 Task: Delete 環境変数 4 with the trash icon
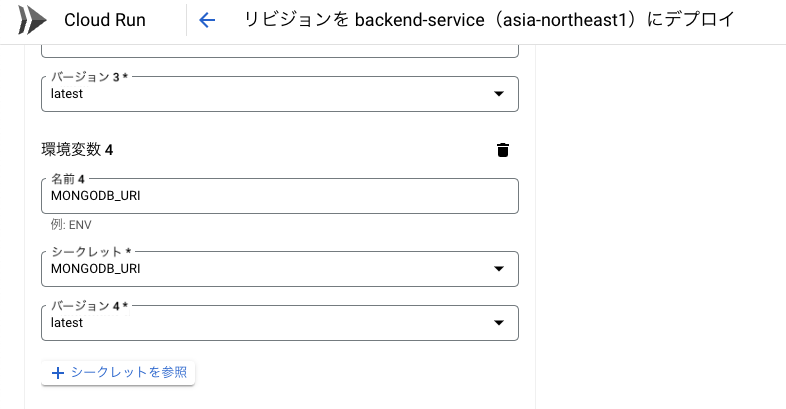coord(503,150)
